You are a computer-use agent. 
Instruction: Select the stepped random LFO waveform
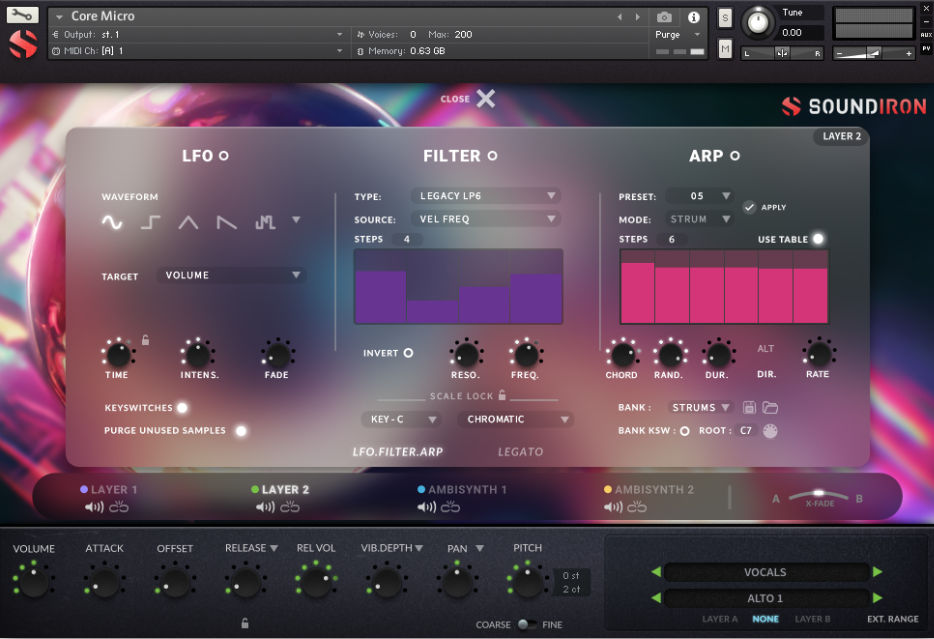[263, 223]
